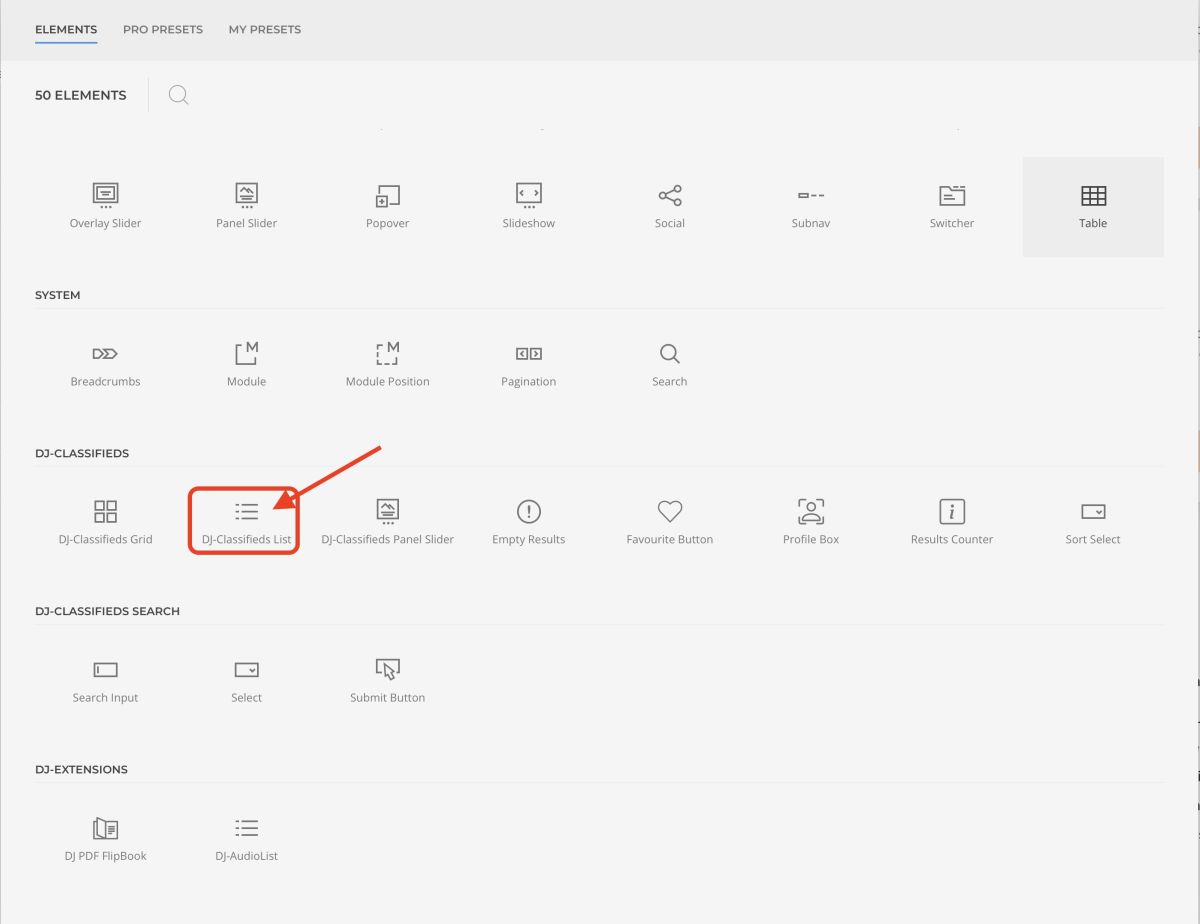
Task: Select the Overlay Slider element
Action: (105, 207)
